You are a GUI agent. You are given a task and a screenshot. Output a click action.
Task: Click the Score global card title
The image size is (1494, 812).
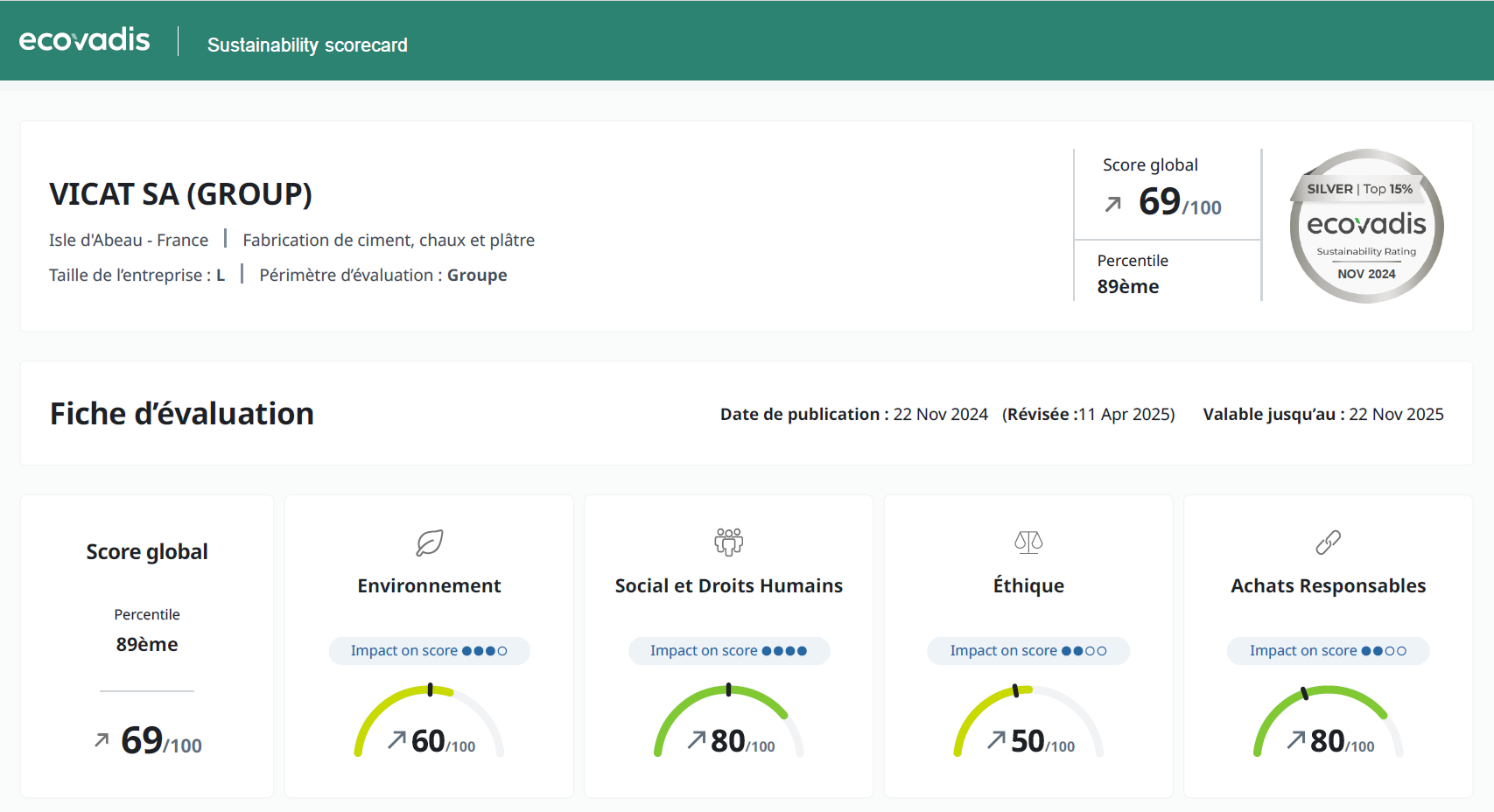coord(147,552)
